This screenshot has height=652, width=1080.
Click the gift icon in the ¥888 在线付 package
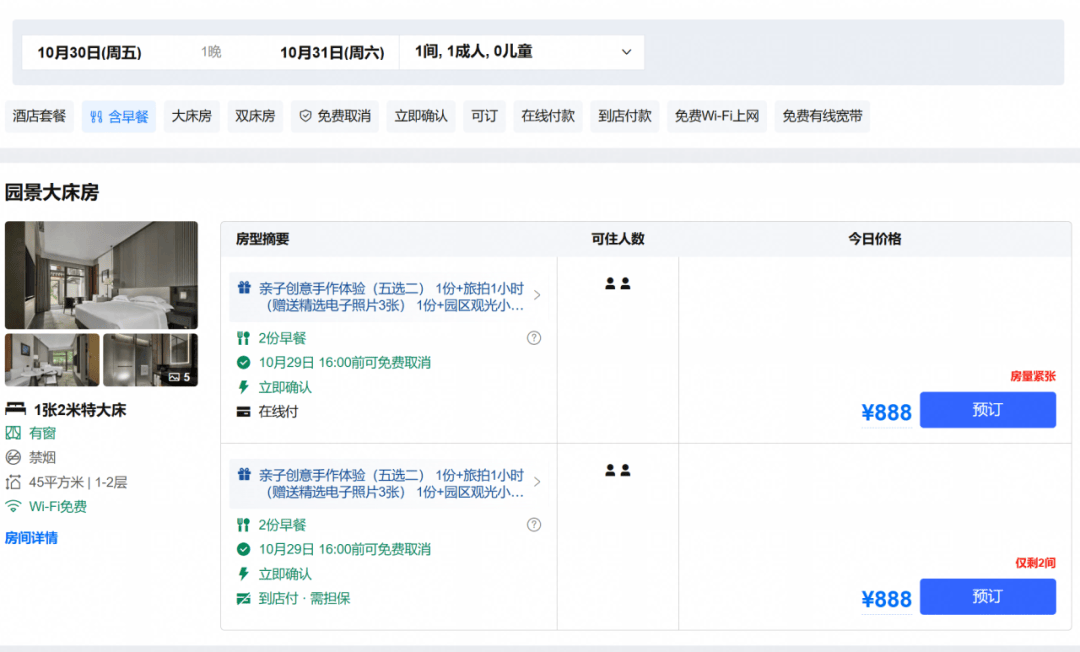[244, 288]
